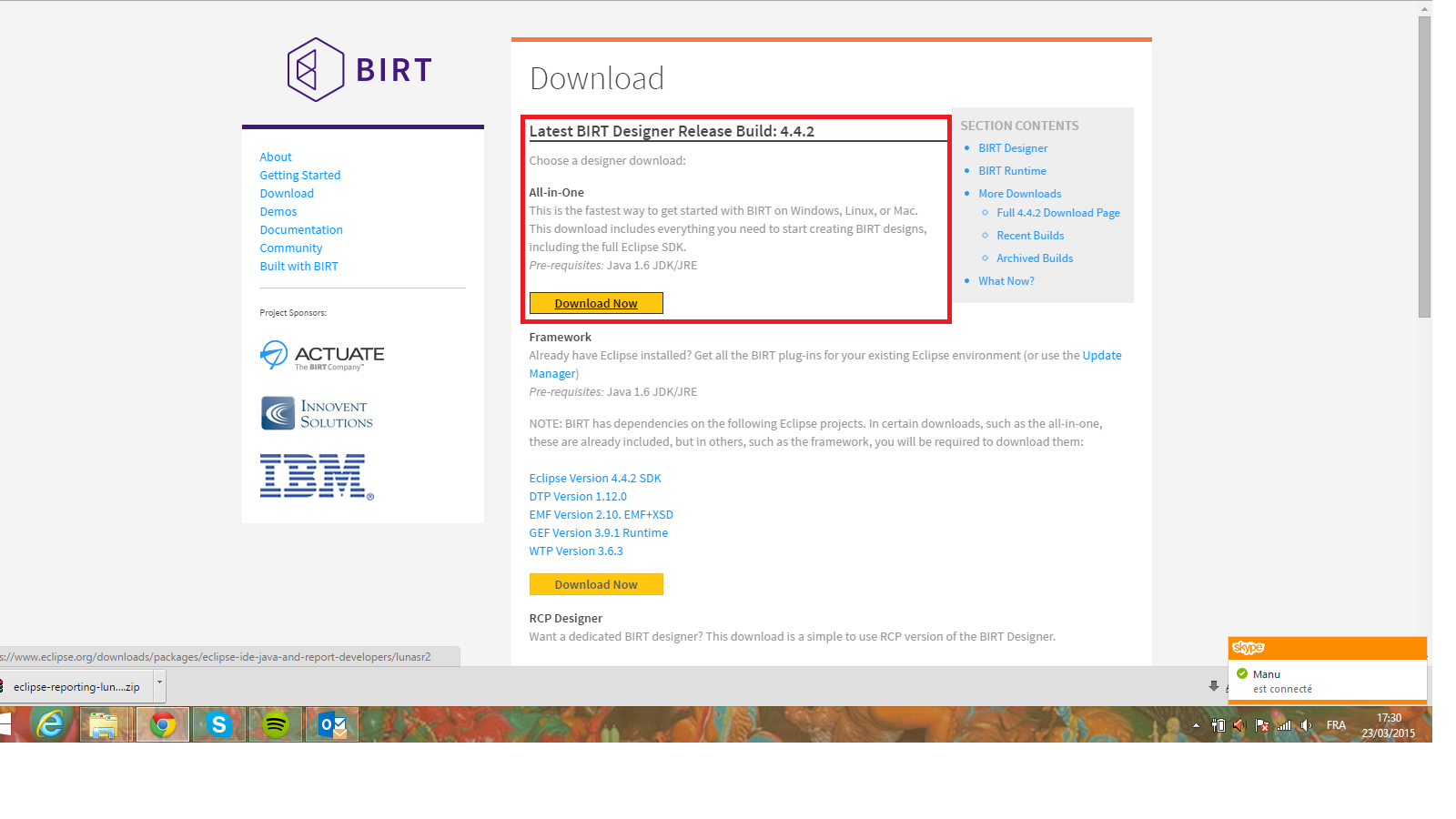Jump to BIRT Designer section
The height and width of the screenshot is (819, 1456).
coord(1013,147)
